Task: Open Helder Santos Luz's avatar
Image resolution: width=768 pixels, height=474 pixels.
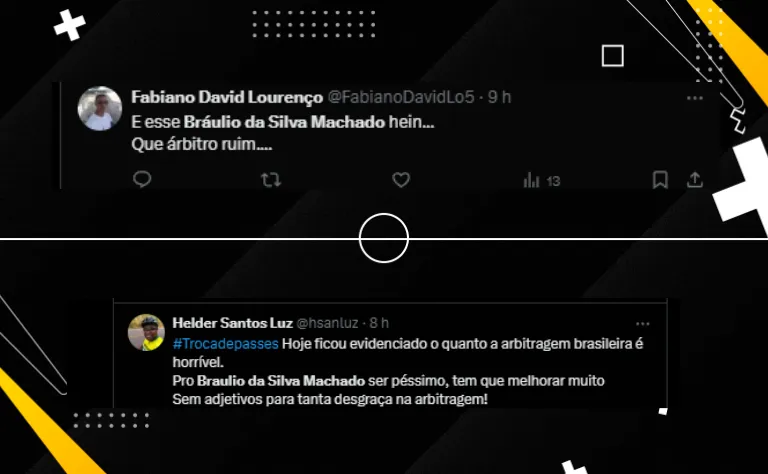Action: [146, 332]
